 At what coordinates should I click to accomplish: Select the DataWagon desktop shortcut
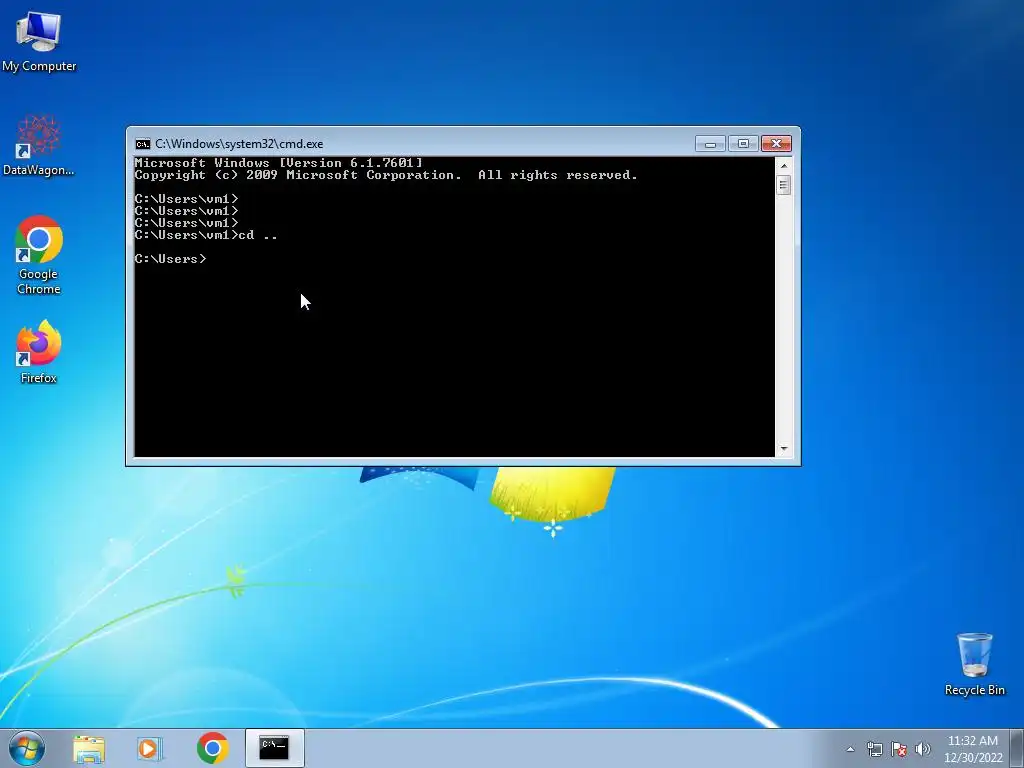click(x=39, y=146)
